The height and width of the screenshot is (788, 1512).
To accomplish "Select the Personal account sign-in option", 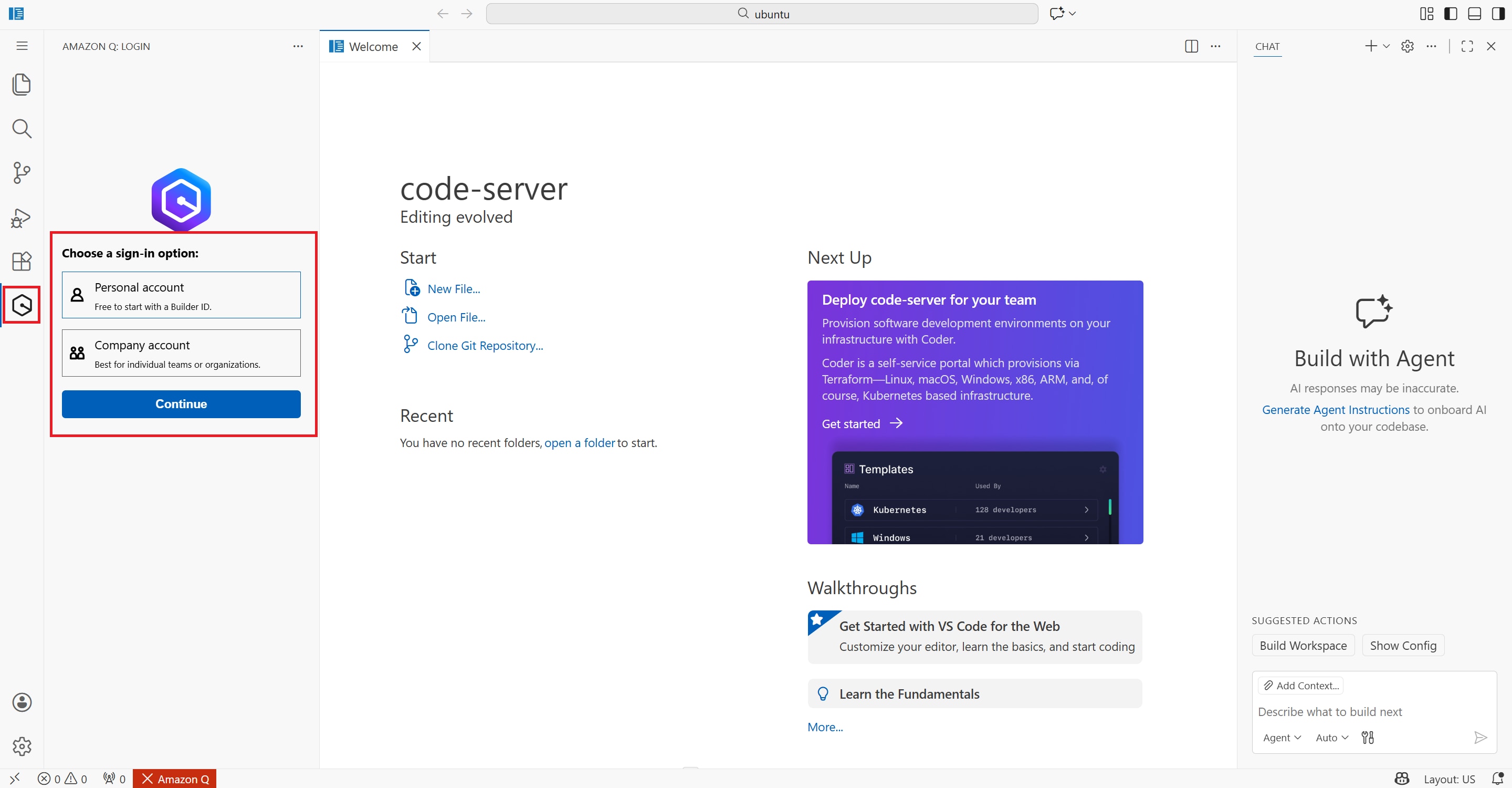I will coord(181,295).
